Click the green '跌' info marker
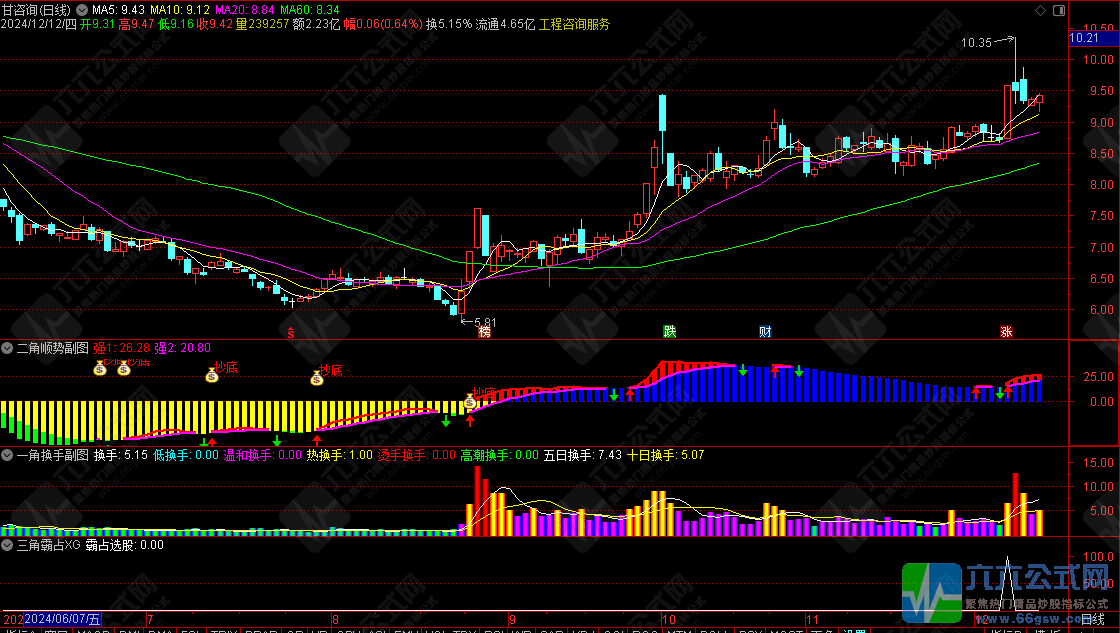This screenshot has height=633, width=1120. [x=669, y=331]
